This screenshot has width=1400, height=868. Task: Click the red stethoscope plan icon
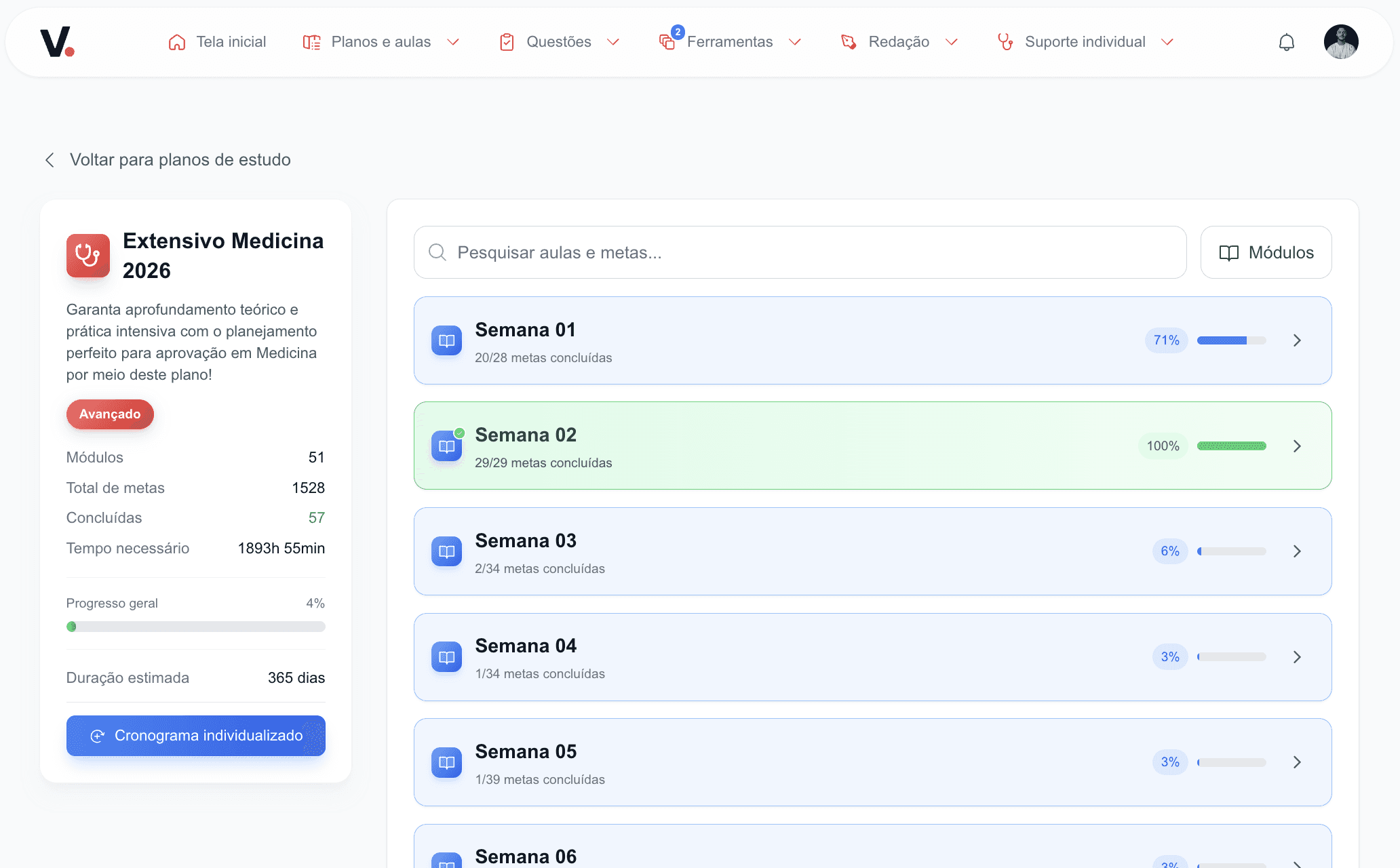coord(88,256)
